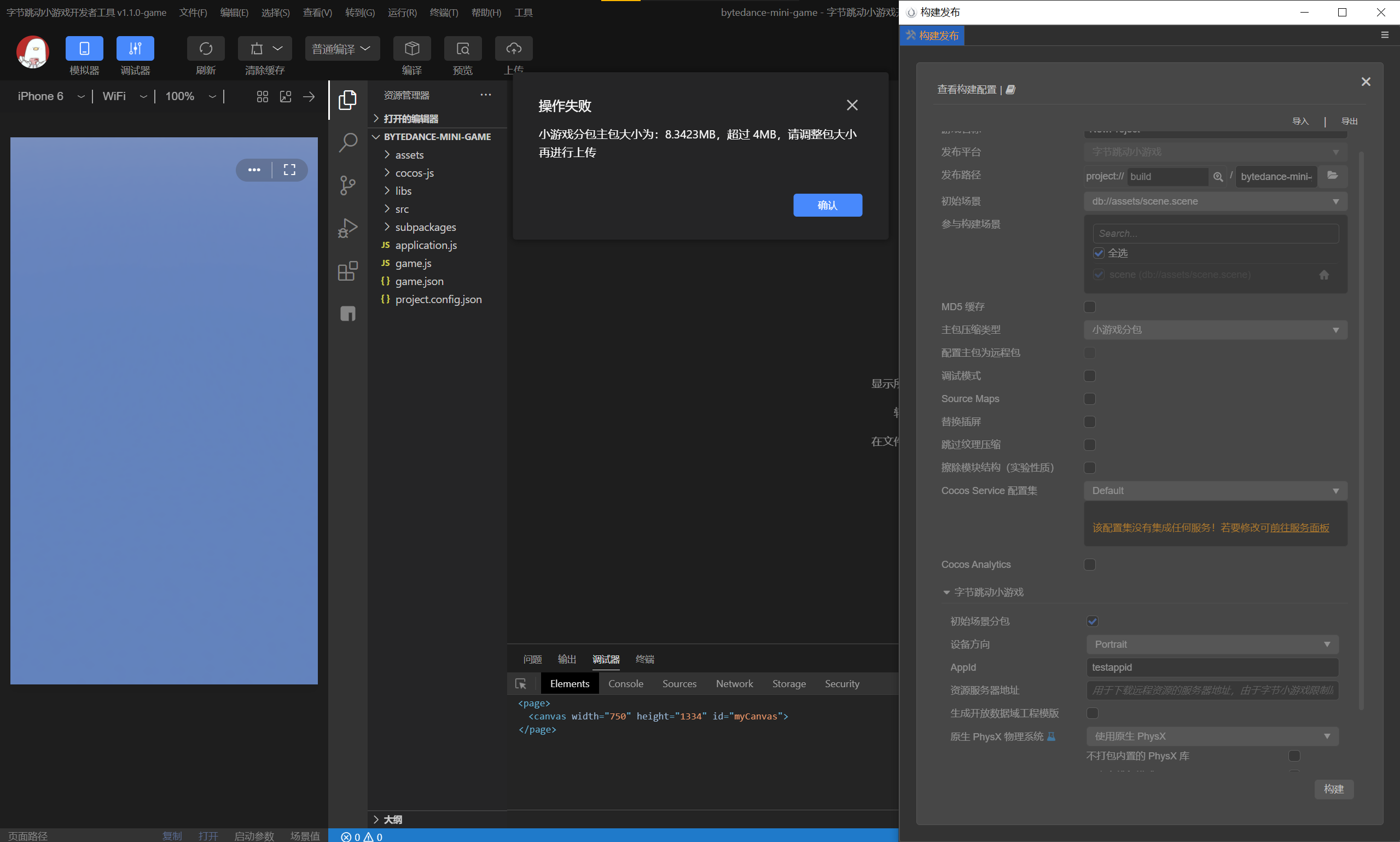Open the 主包压缩类型 dropdown

coord(1215,330)
